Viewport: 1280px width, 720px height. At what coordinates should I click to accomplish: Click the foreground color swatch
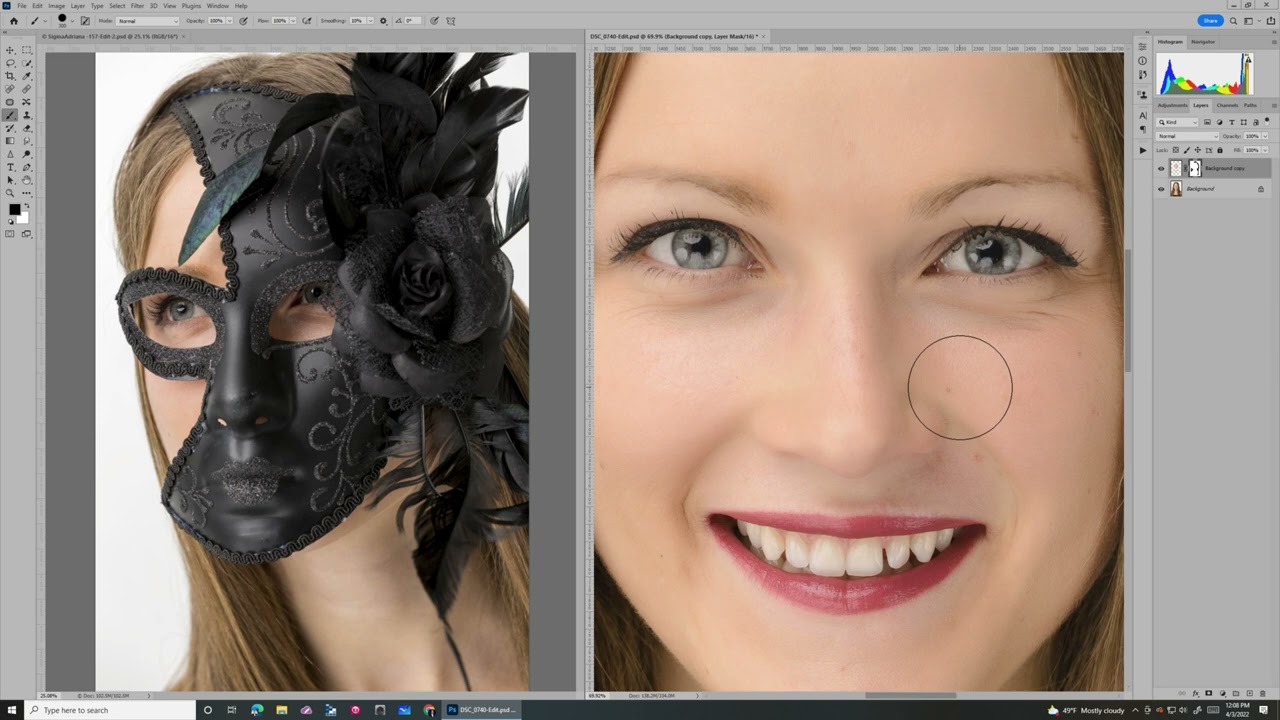14,209
